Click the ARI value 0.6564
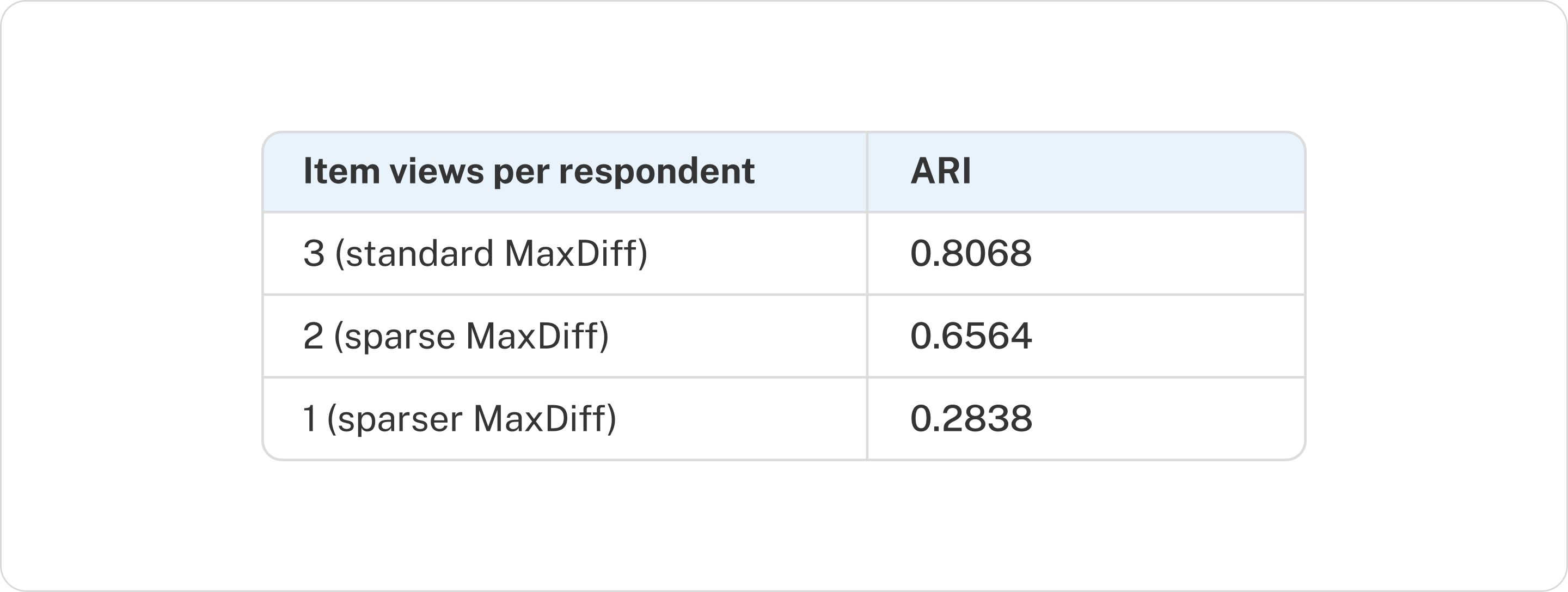The image size is (1568, 592). coord(971,336)
